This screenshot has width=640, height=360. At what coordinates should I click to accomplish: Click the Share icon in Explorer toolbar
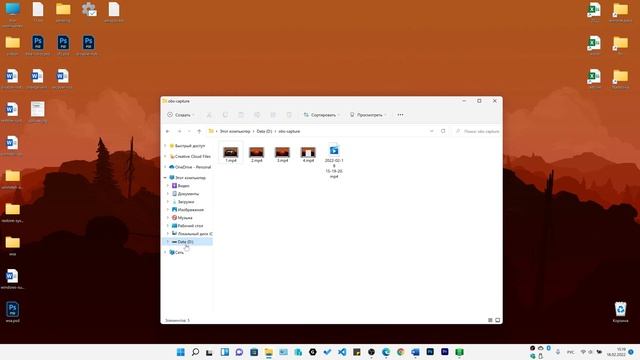[x=273, y=115]
